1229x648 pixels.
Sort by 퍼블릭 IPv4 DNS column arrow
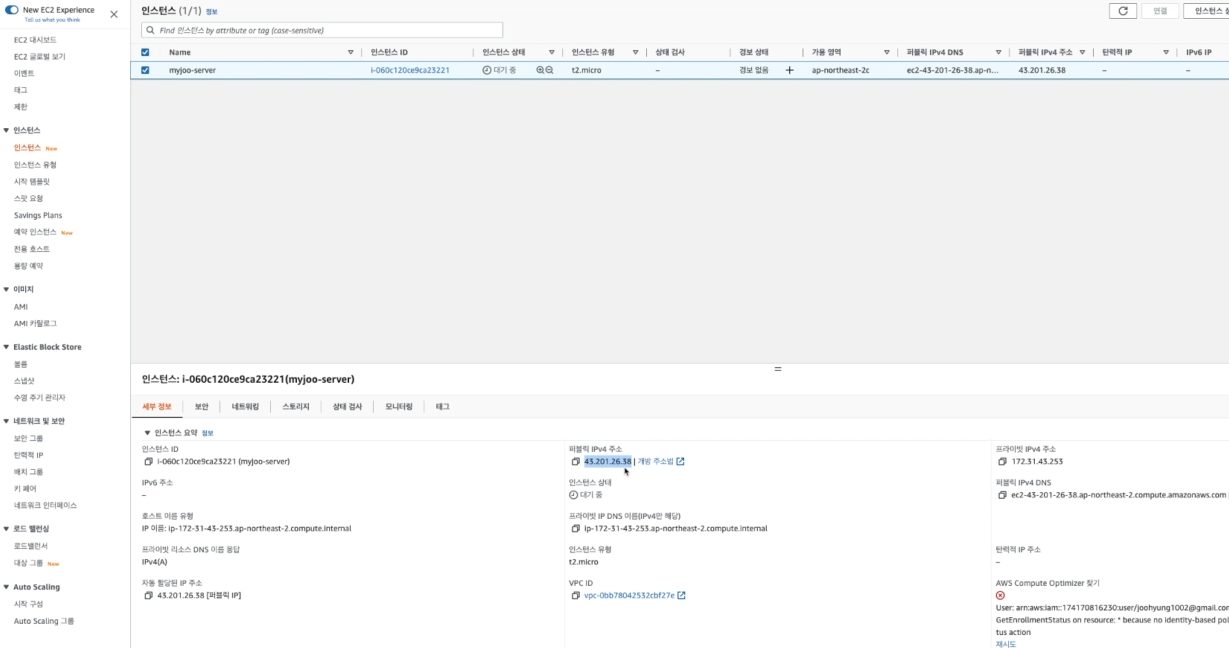(x=998, y=52)
